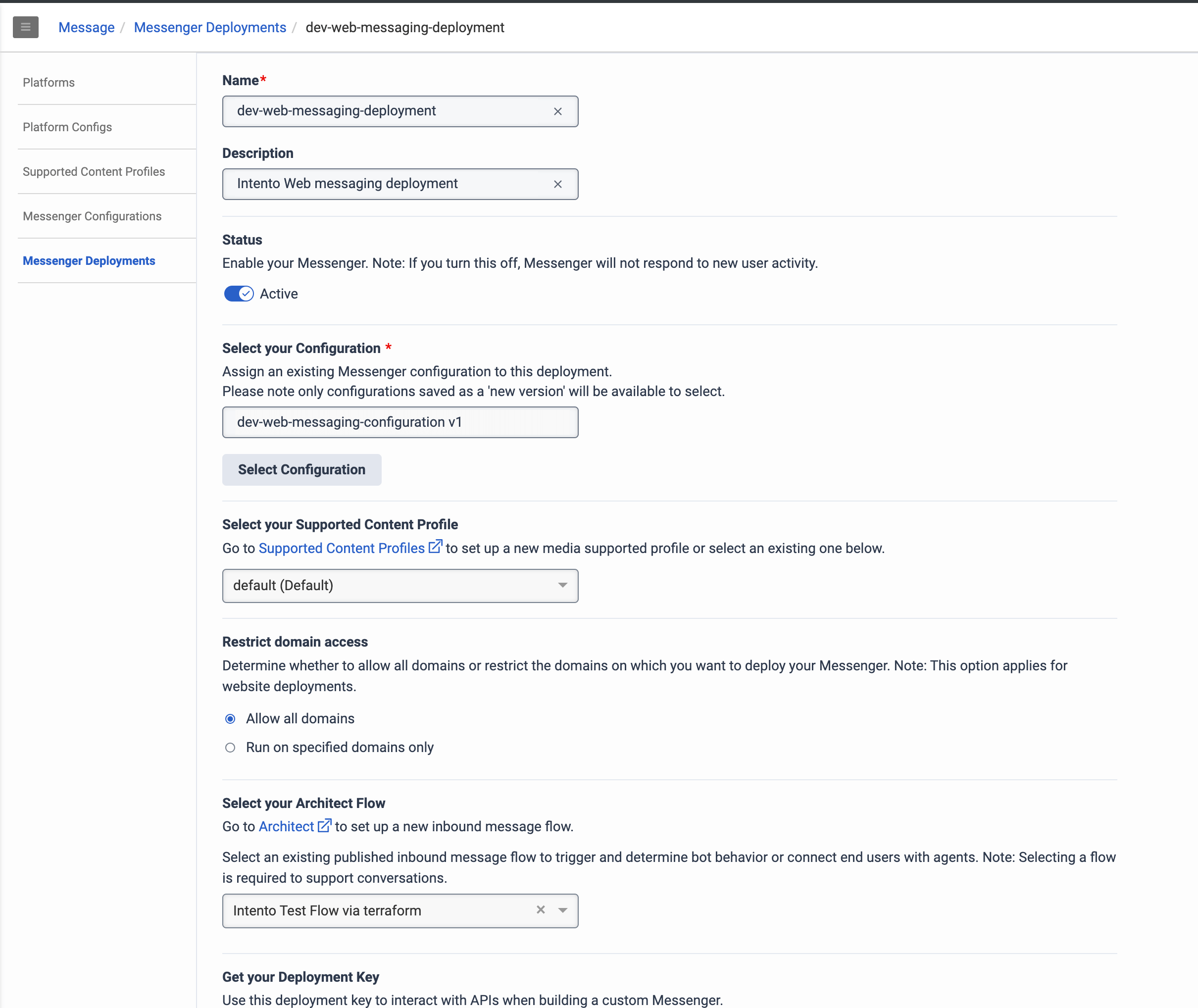Click the Get your Deployment Key heading
This screenshot has height=1008, width=1198.
coord(300,977)
